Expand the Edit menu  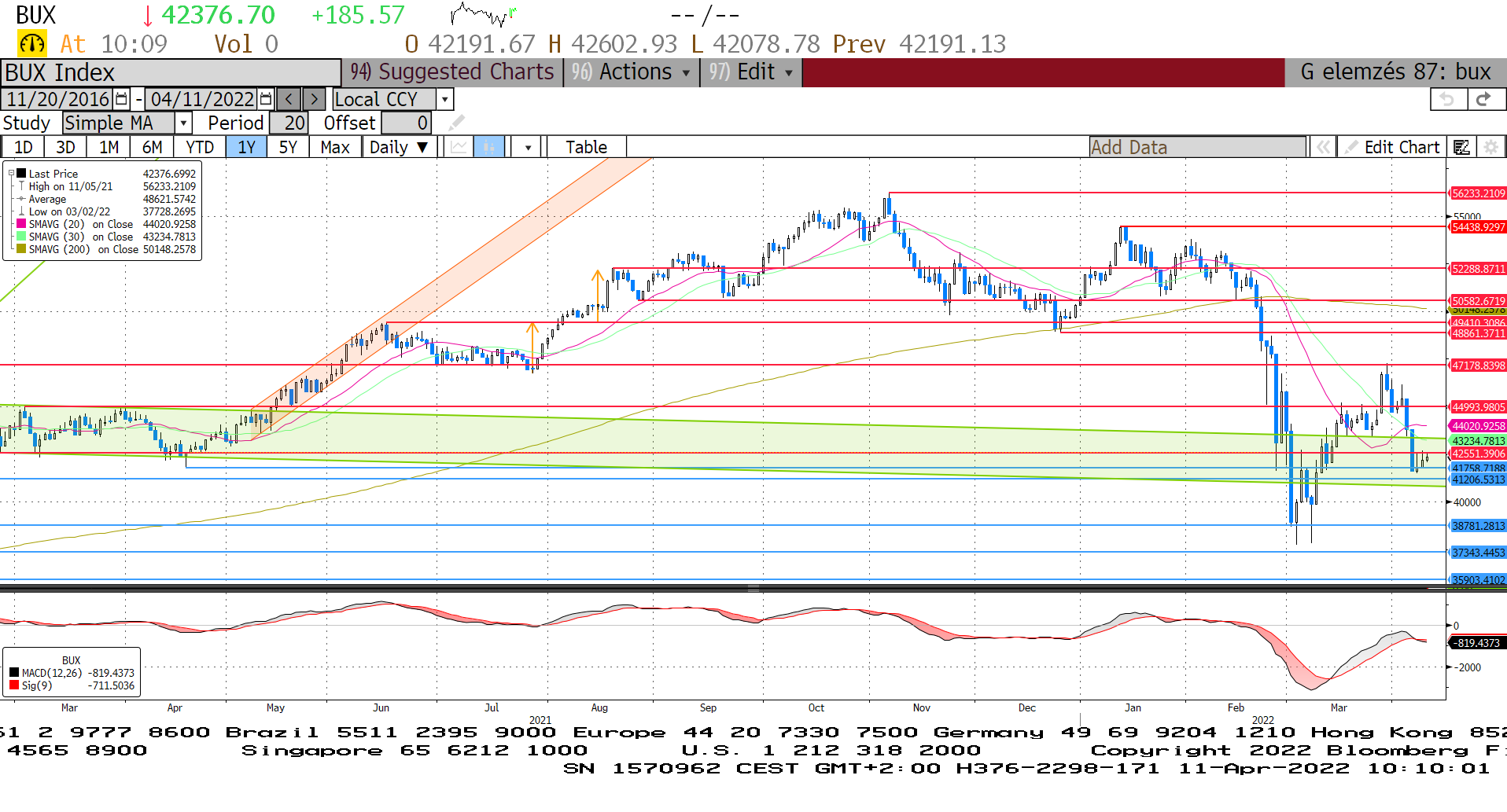750,72
